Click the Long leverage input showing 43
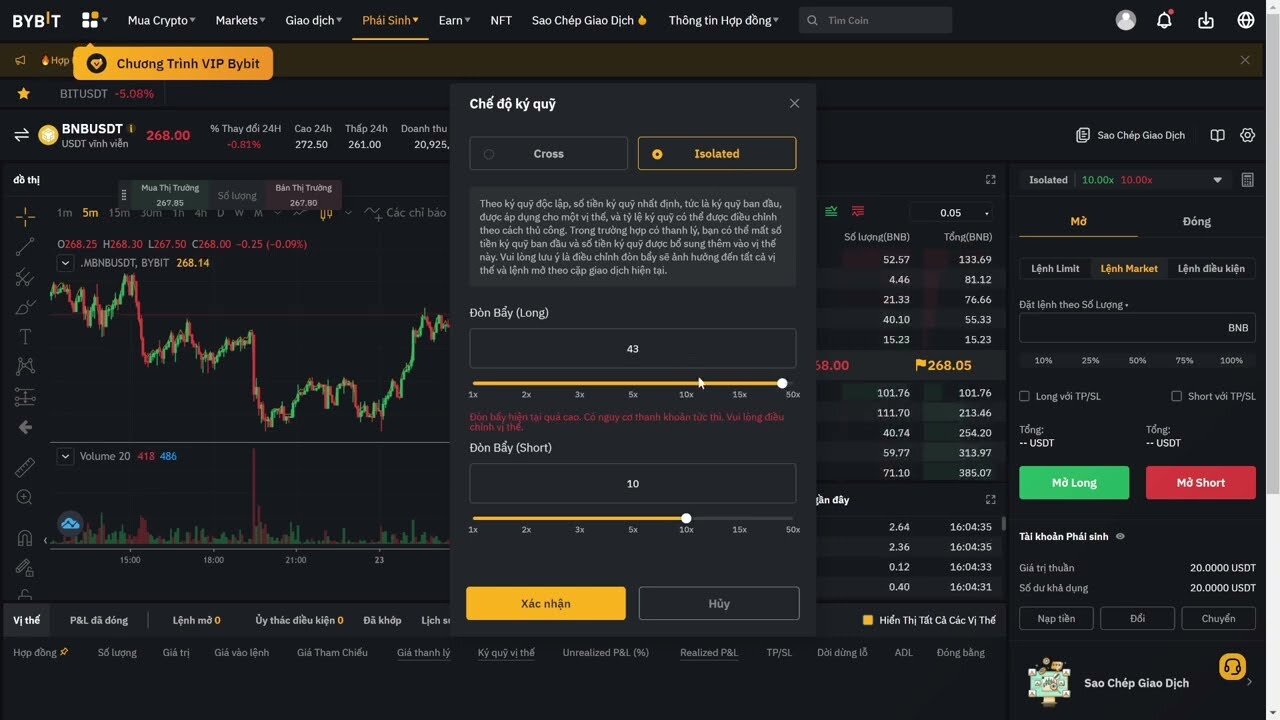1280x720 pixels. [x=633, y=349]
